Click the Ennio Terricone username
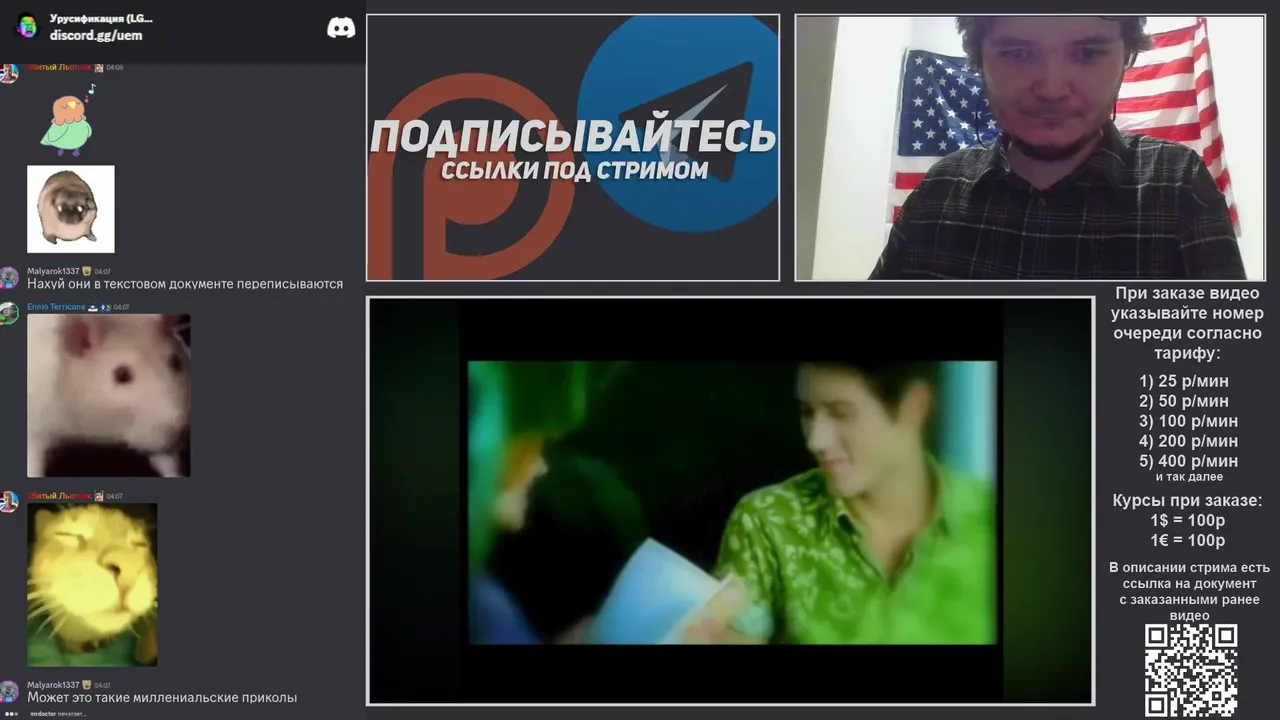The width and height of the screenshot is (1280, 720). click(x=56, y=307)
